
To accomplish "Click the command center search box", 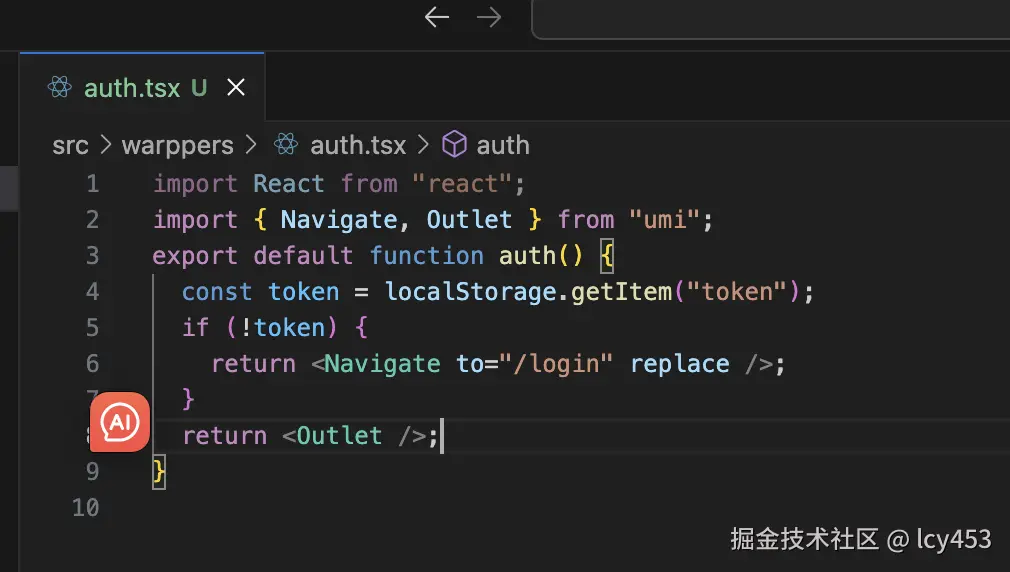I will coord(770,18).
